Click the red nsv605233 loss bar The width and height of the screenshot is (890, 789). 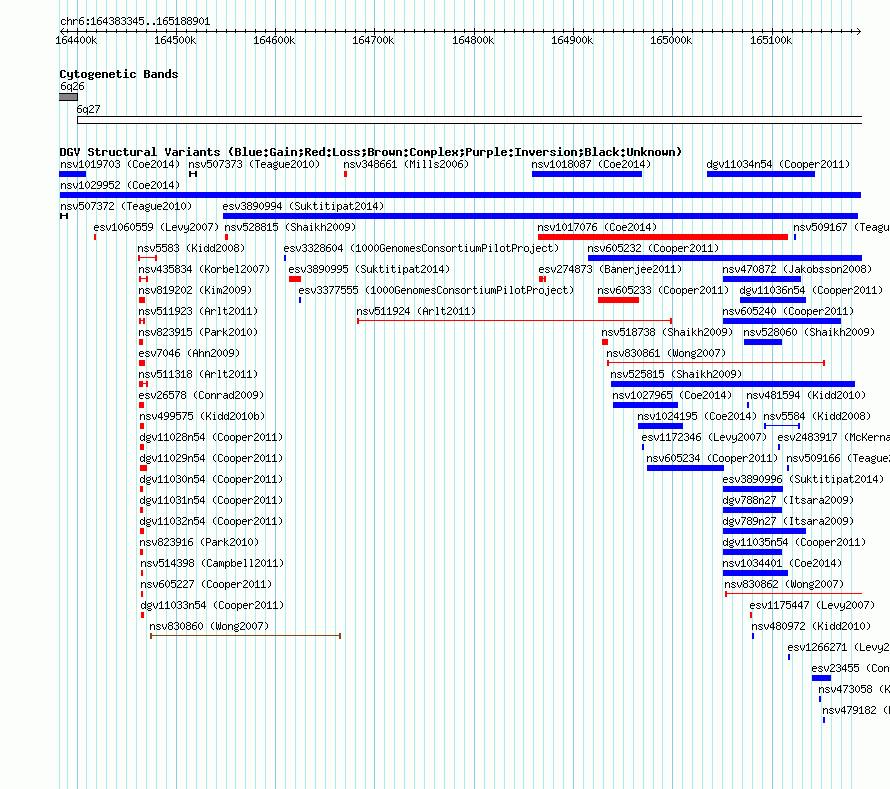tap(618, 300)
